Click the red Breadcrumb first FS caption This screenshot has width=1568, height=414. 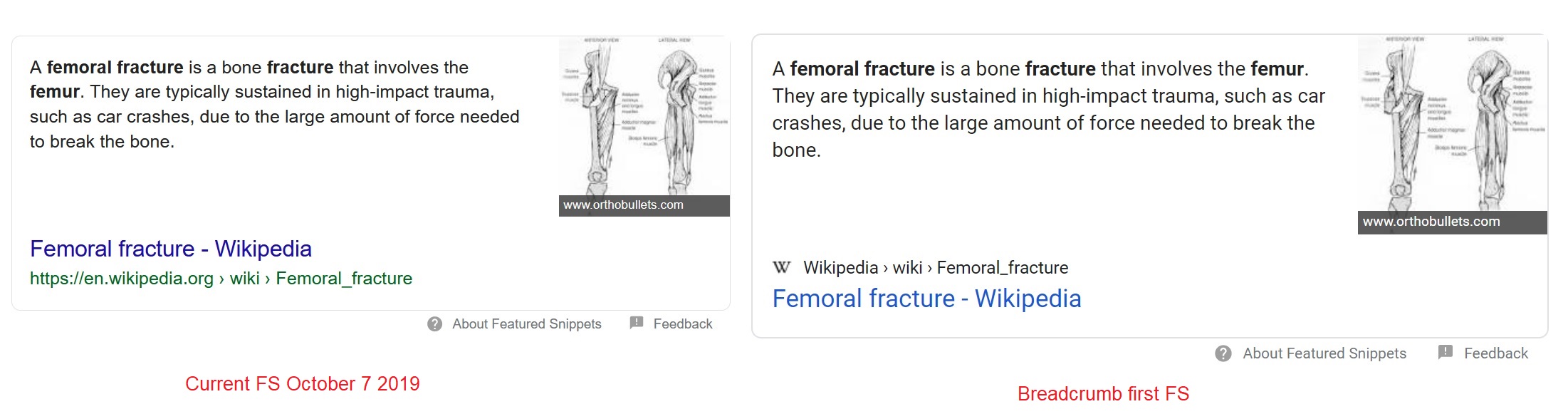[1103, 394]
